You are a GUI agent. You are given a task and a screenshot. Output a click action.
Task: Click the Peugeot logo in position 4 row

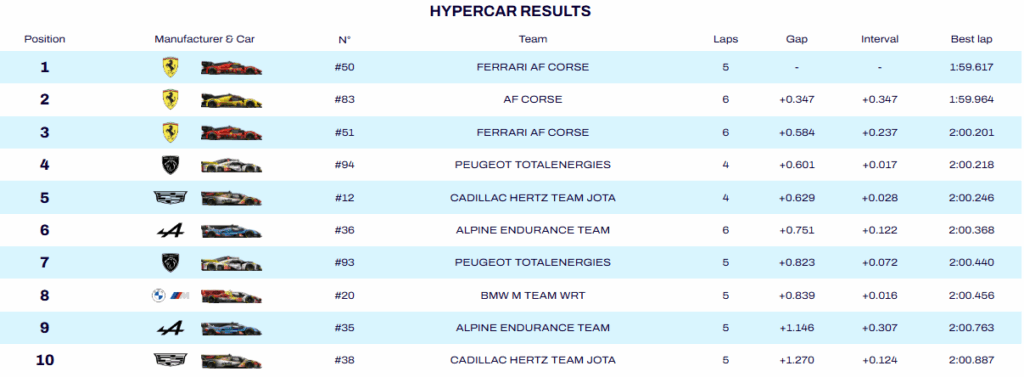tap(170, 165)
